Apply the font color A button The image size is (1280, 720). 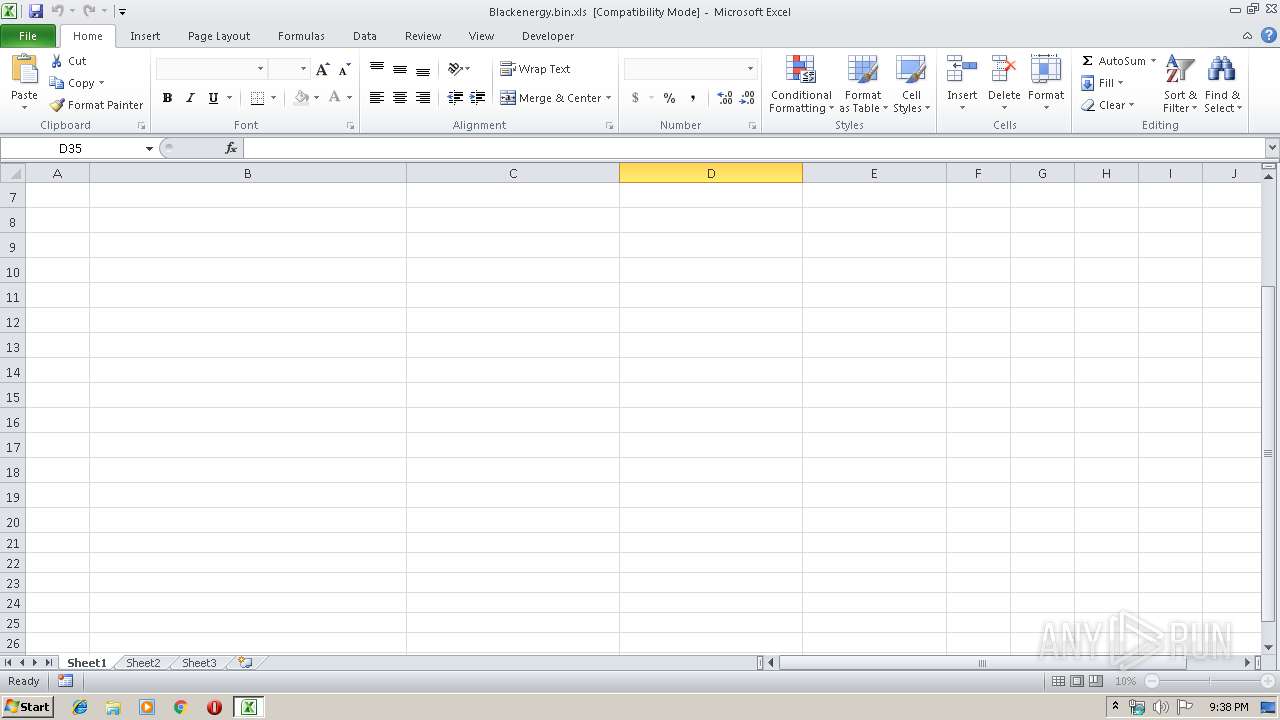[335, 98]
